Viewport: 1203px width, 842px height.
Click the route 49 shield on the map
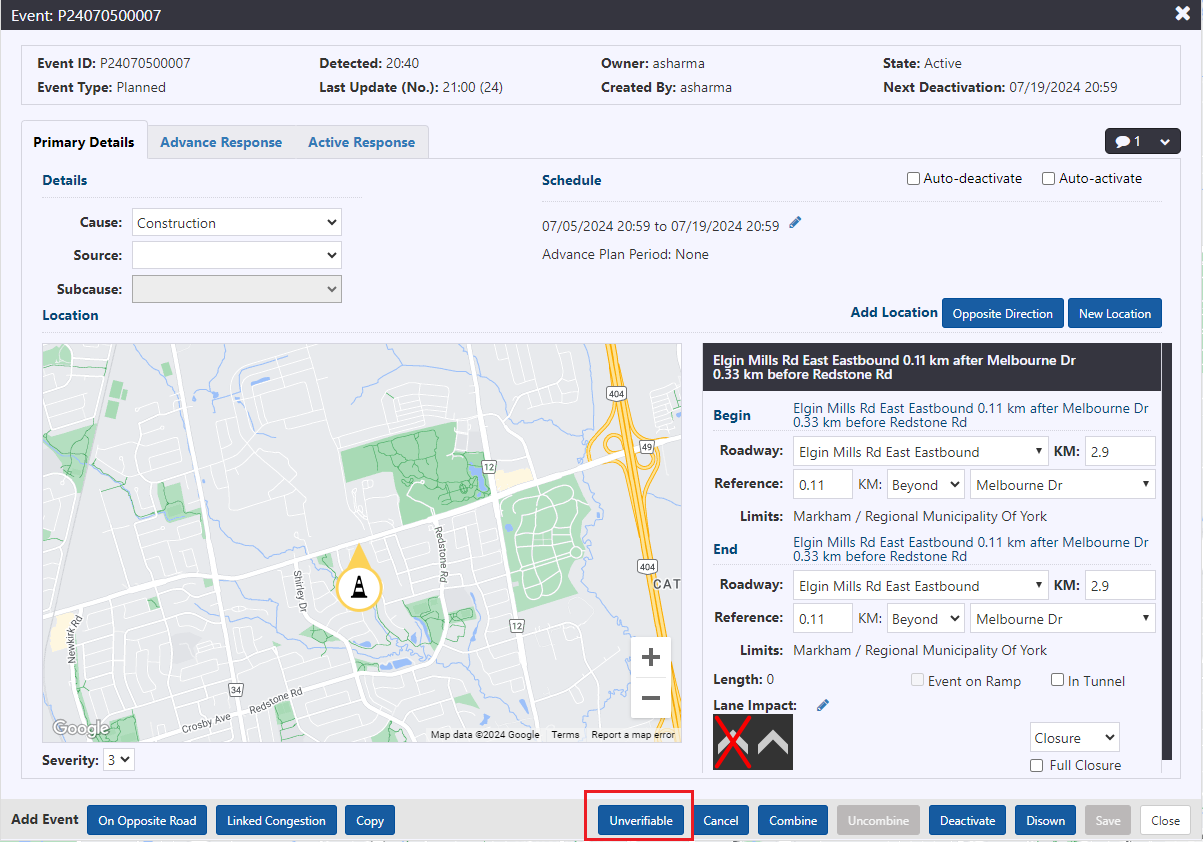click(x=646, y=446)
